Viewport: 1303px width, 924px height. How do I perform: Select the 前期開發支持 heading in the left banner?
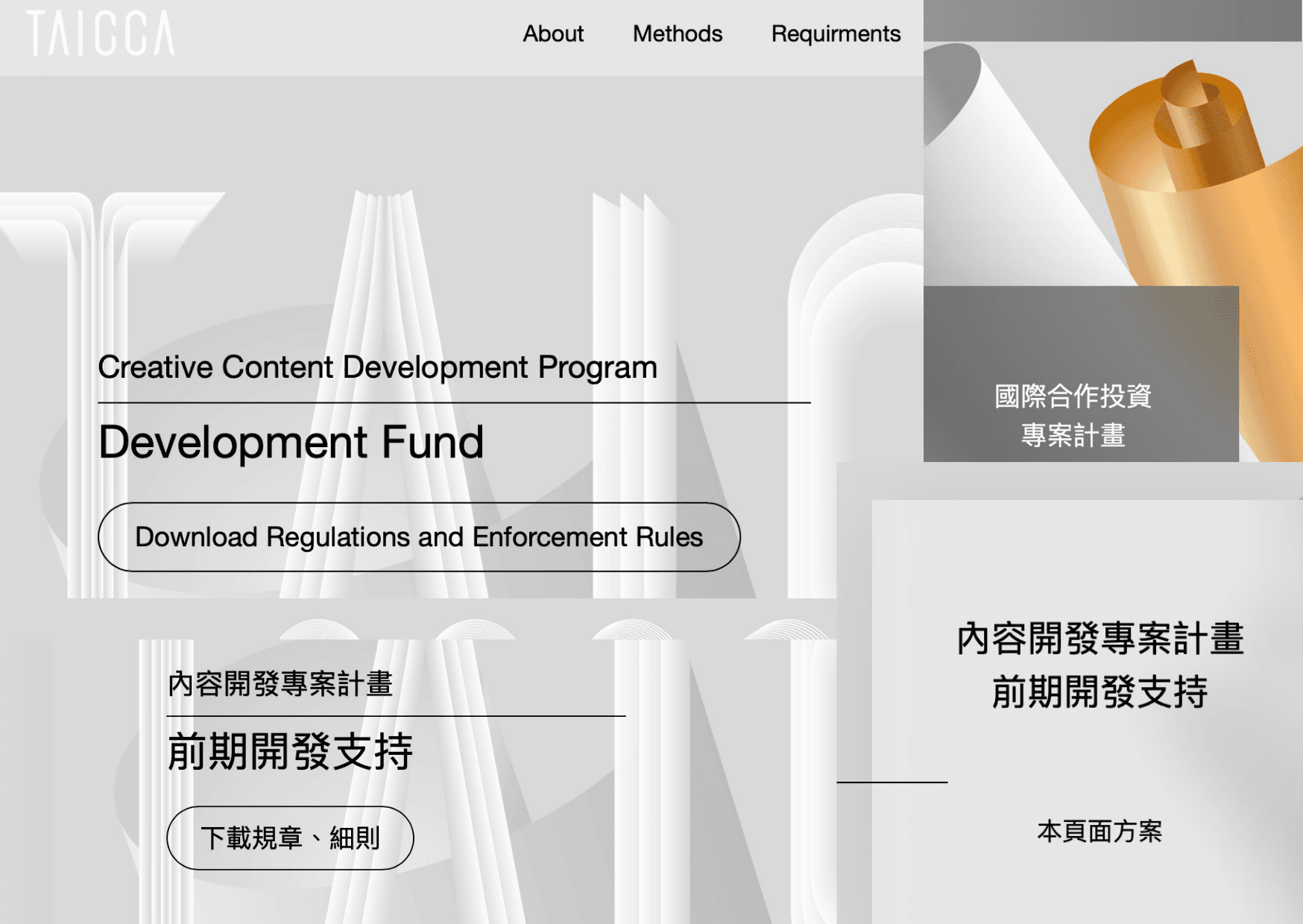click(290, 751)
